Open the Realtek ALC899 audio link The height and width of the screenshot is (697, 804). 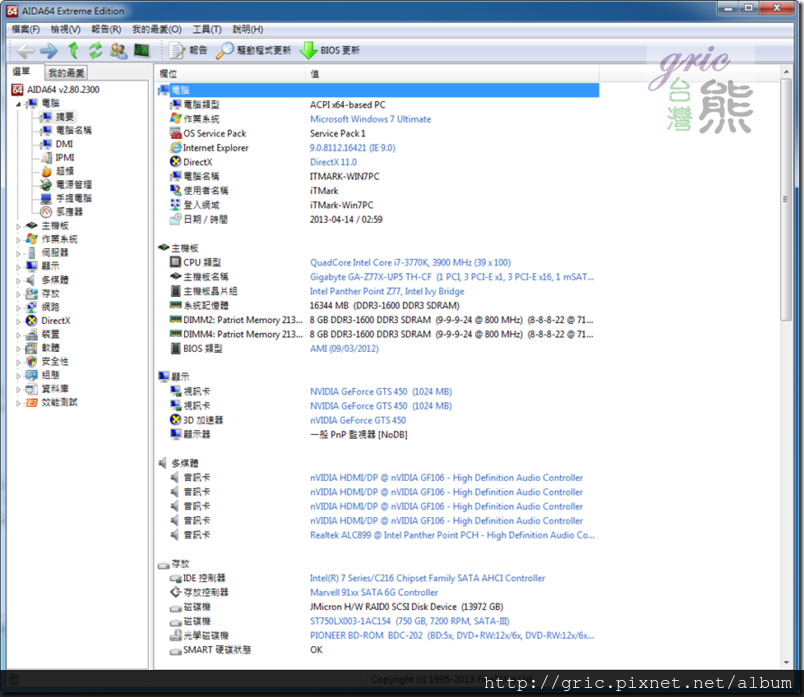tap(452, 535)
